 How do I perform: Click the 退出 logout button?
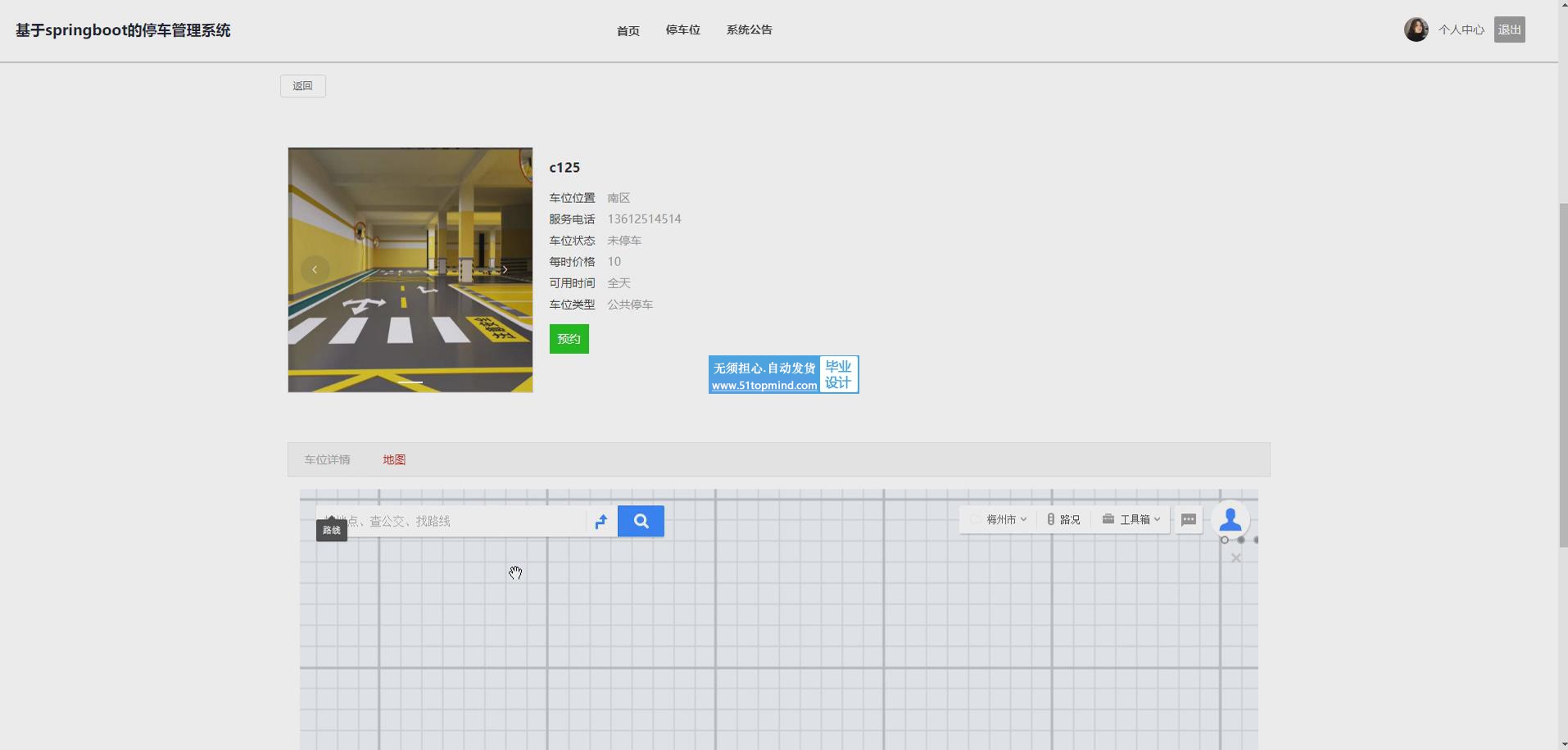click(x=1510, y=29)
